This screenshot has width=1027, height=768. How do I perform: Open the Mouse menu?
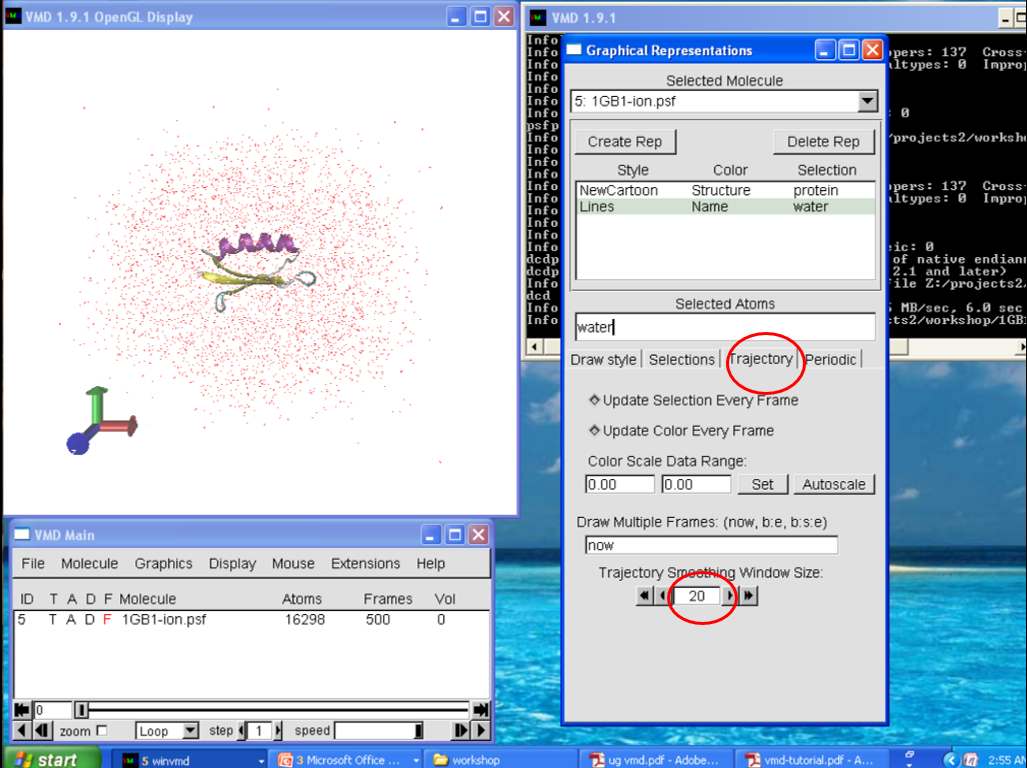click(x=293, y=564)
